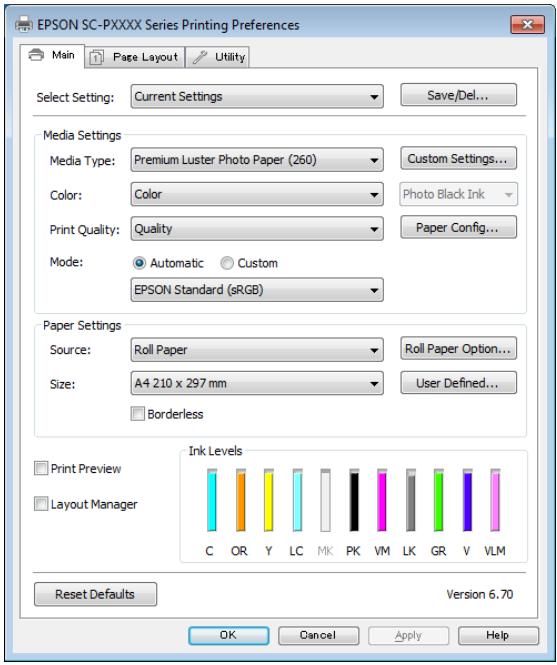Click the Vivid Magenta (VM) ink bar
The width and height of the screenshot is (557, 665).
click(382, 500)
